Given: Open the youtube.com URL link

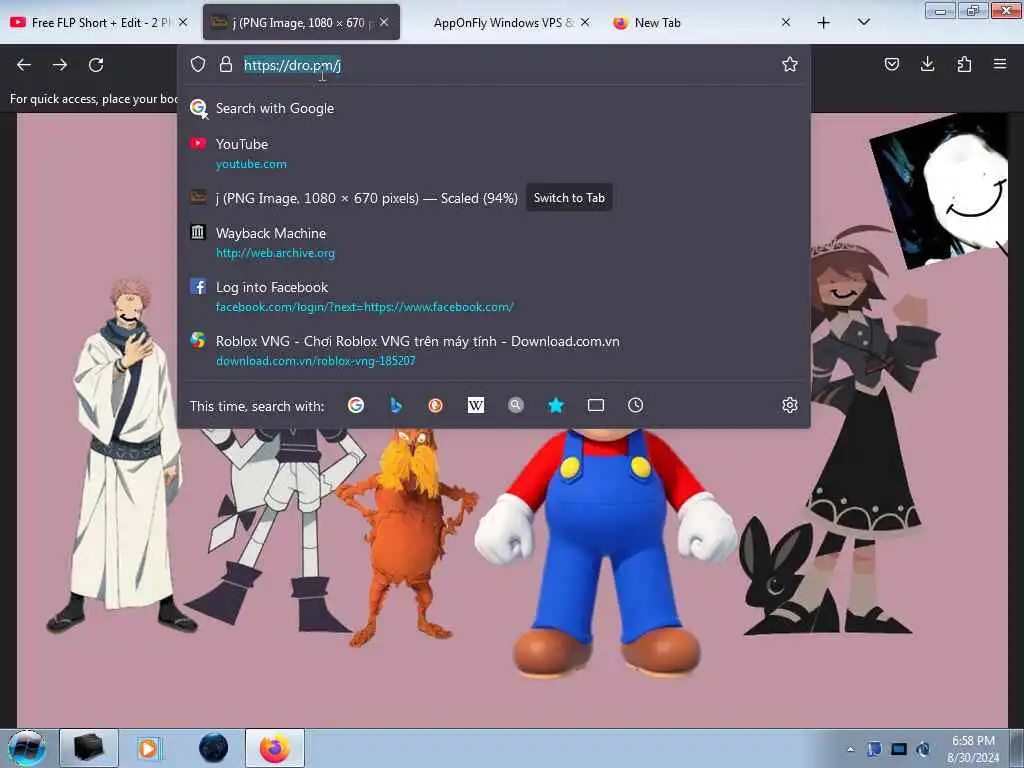Looking at the screenshot, I should [251, 164].
